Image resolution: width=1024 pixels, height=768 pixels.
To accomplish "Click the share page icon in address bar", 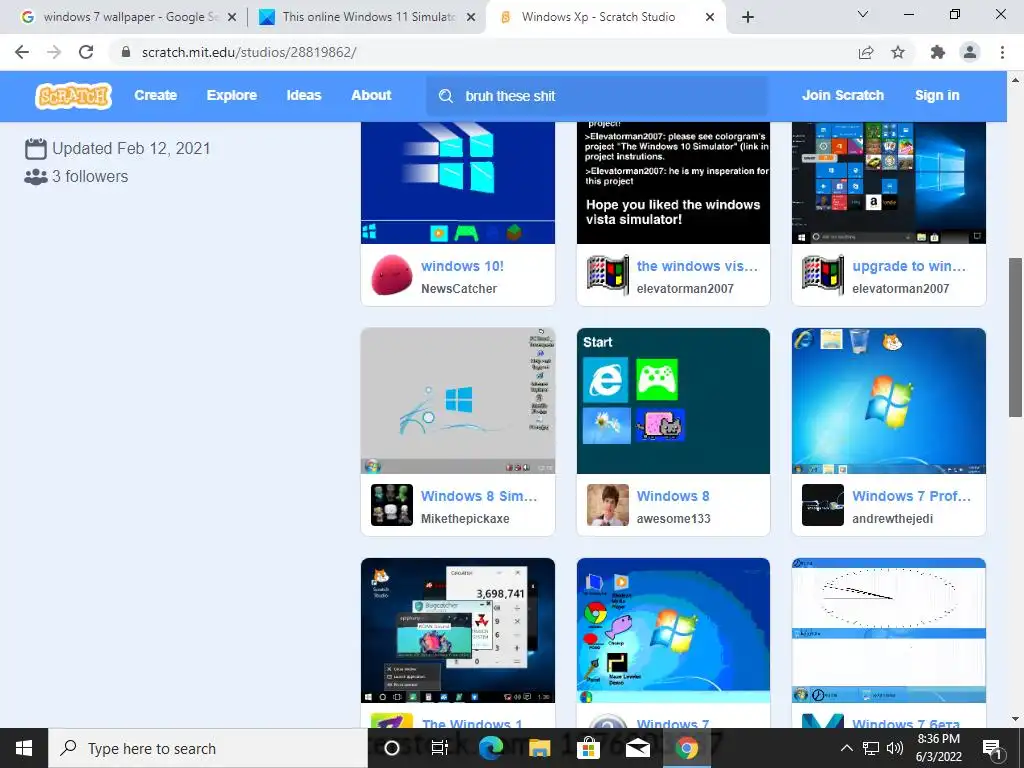I will (x=866, y=52).
